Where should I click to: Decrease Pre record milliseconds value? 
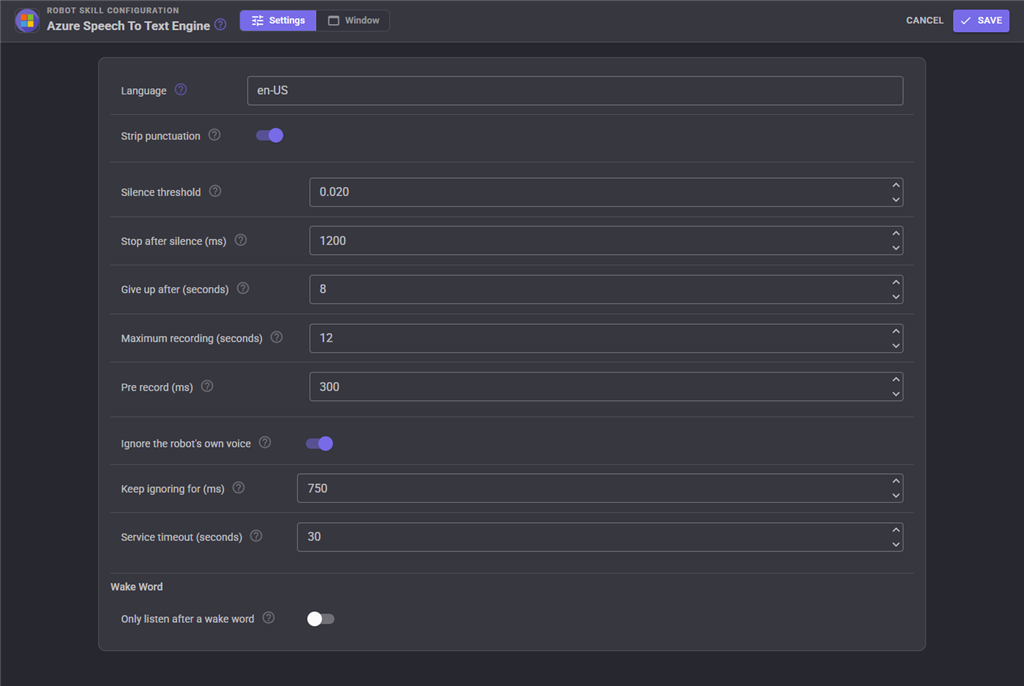[x=896, y=394]
